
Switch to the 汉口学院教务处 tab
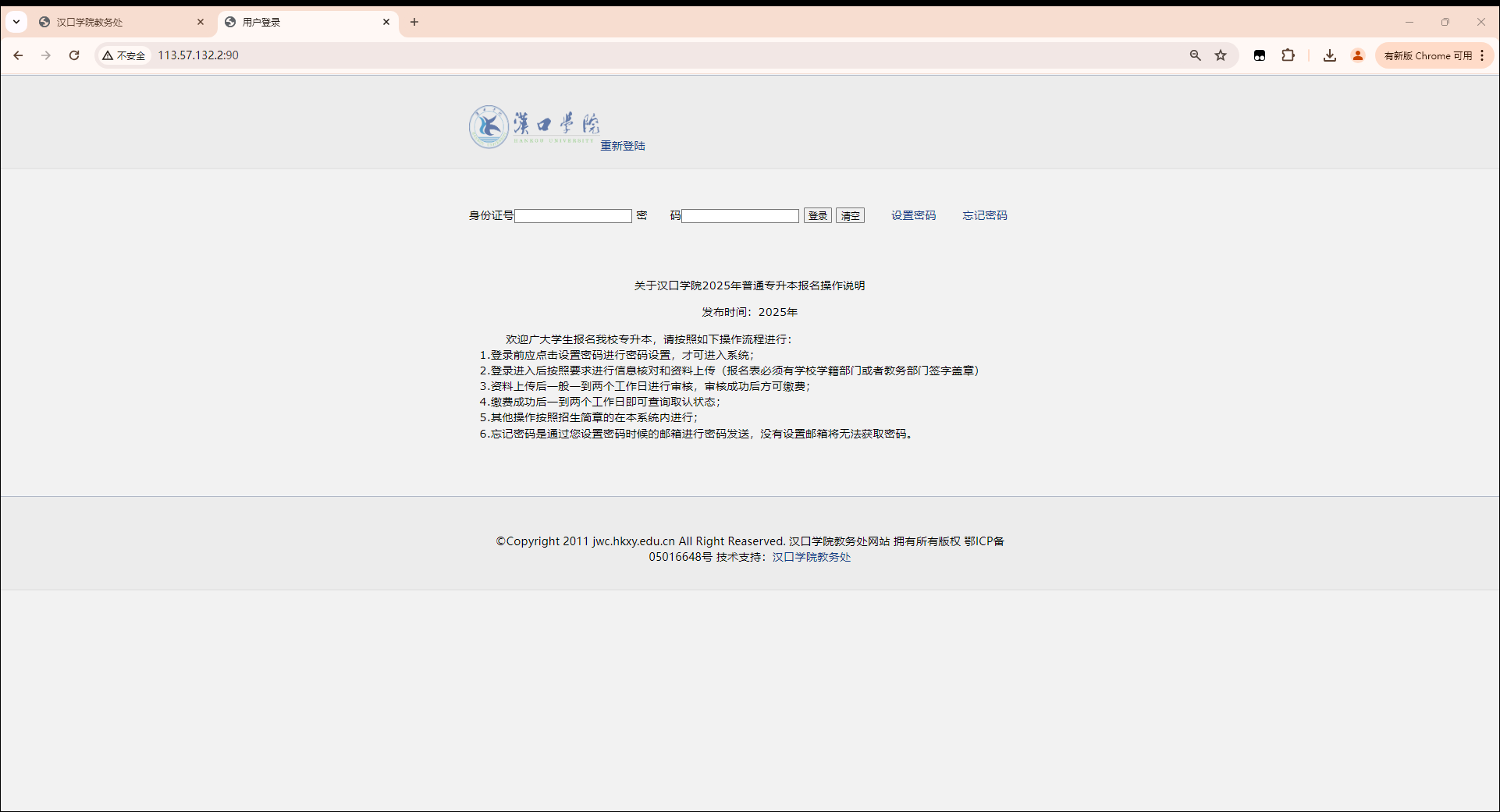click(x=117, y=22)
